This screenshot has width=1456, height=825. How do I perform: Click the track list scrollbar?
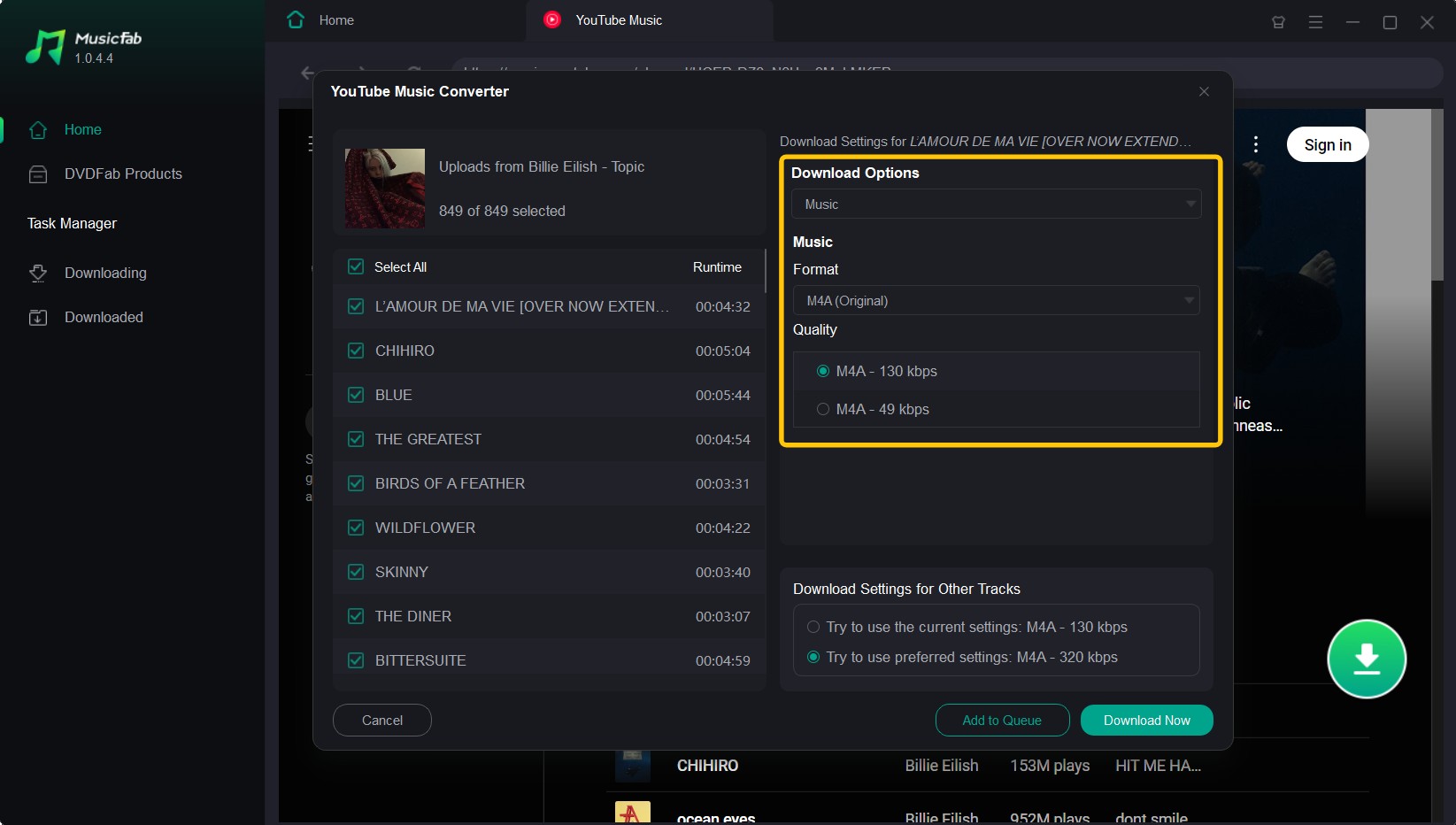(x=765, y=271)
